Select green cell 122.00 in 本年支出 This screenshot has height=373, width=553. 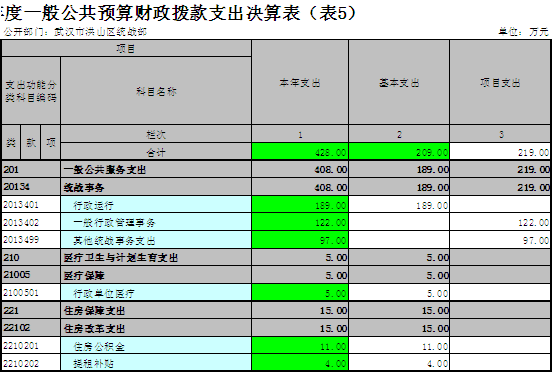[x=300, y=222]
